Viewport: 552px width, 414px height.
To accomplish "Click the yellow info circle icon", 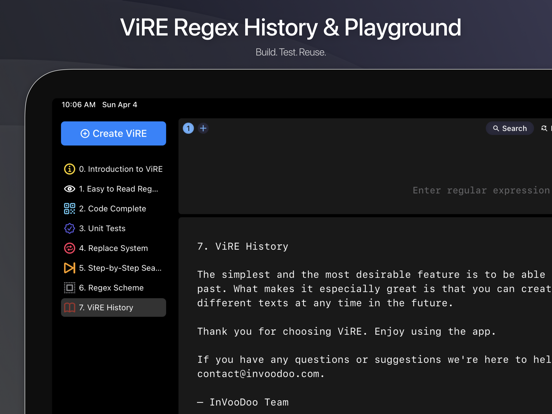I will (x=69, y=169).
